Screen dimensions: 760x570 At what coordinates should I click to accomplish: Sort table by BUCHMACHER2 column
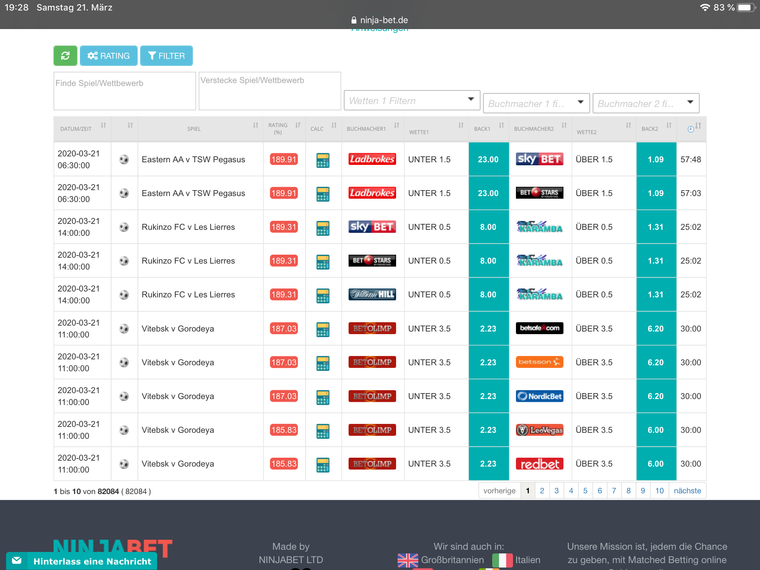pos(540,129)
